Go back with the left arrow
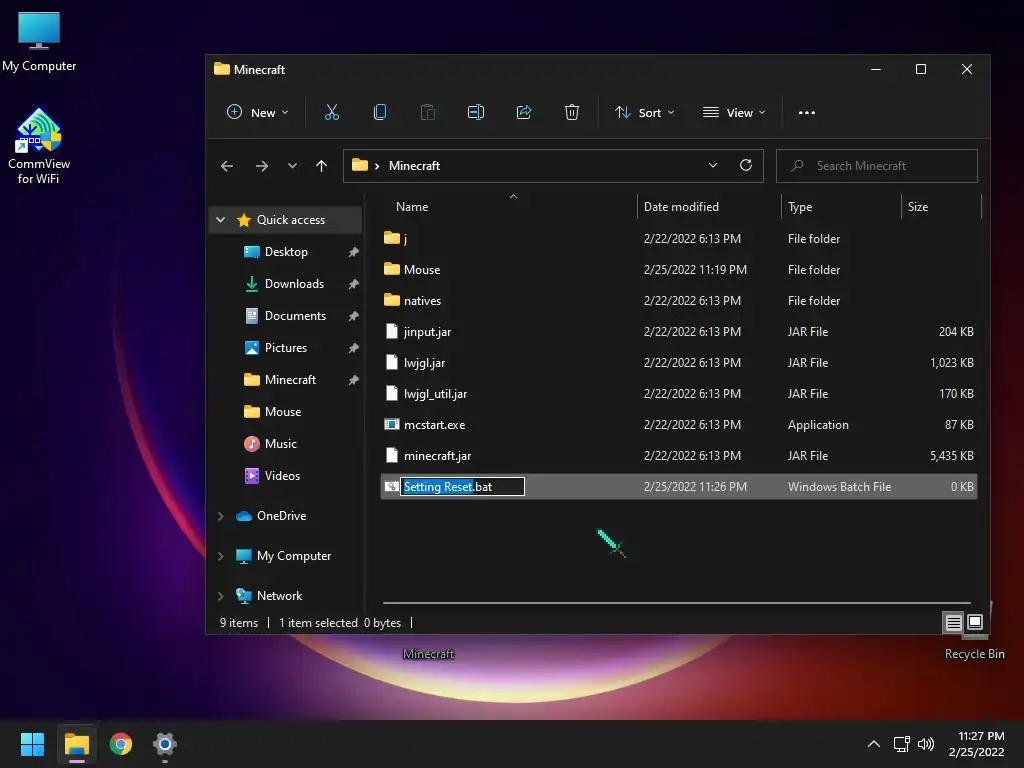Viewport: 1024px width, 768px height. pos(227,166)
